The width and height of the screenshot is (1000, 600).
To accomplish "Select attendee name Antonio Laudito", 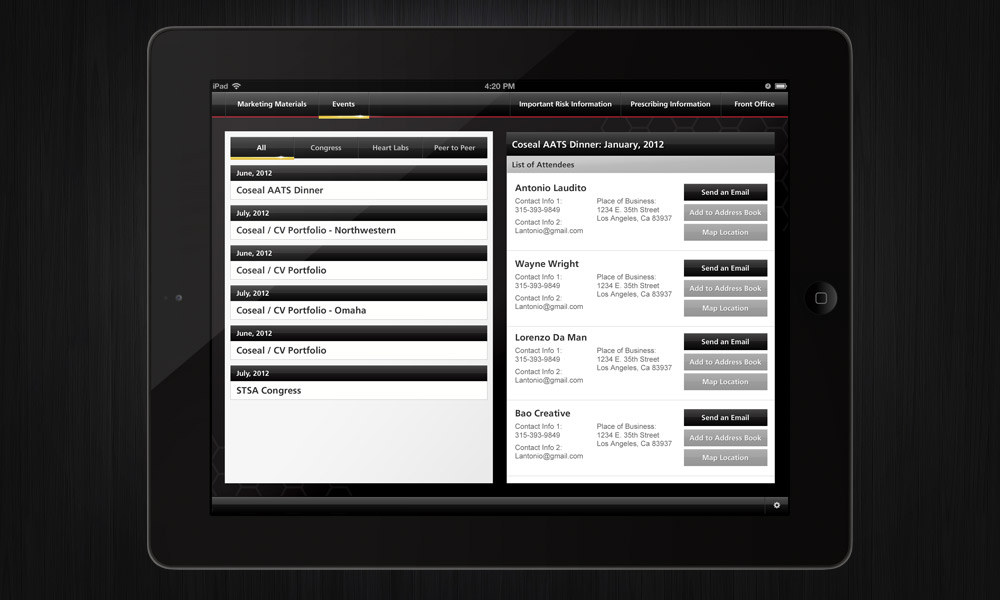I will (550, 188).
